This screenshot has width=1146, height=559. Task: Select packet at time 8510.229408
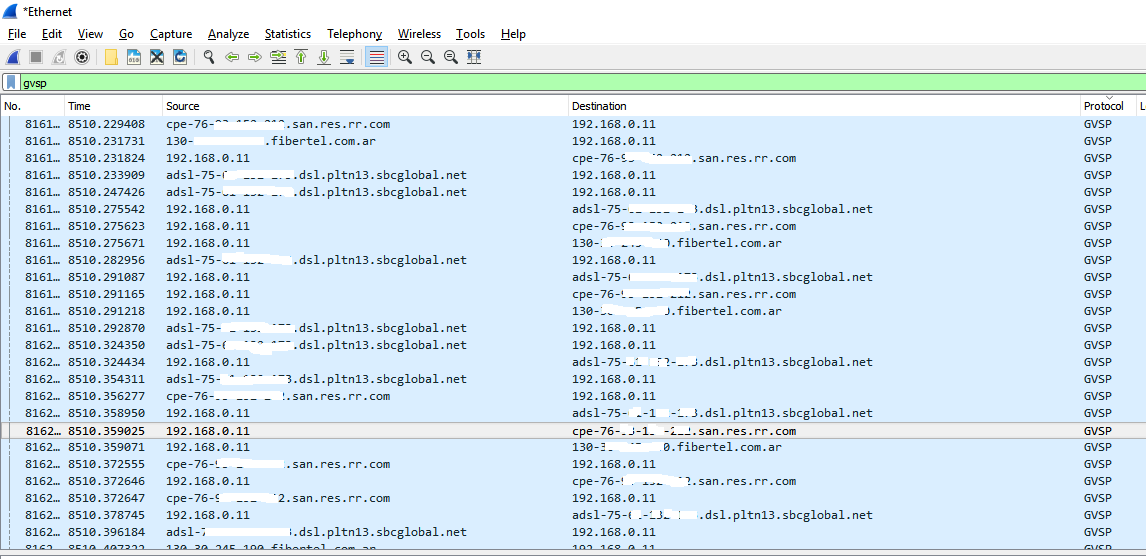pos(573,124)
